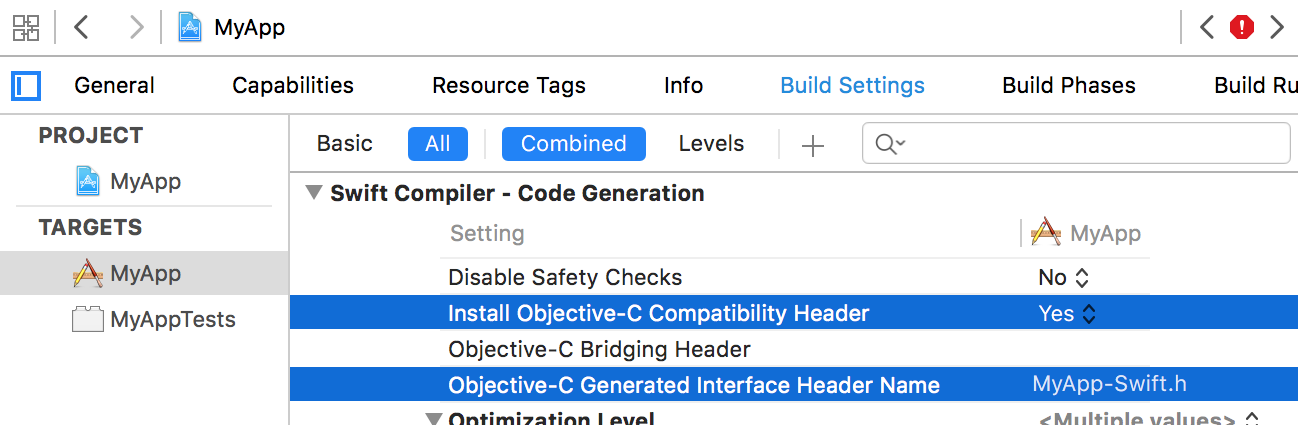Collapse Swift Compiler - Code Generation section

pyautogui.click(x=315, y=193)
